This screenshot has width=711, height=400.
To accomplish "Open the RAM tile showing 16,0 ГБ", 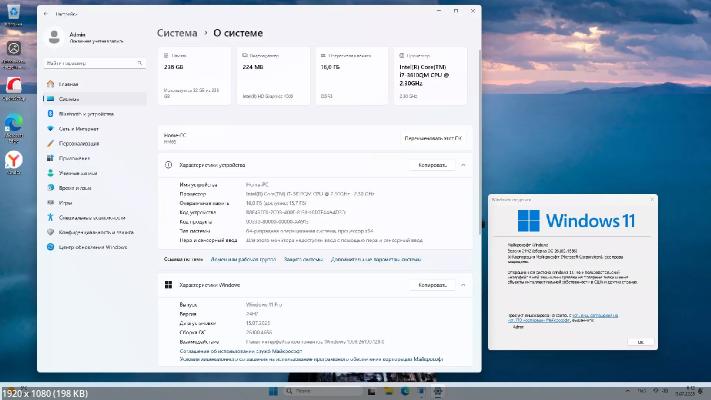I will [351, 76].
